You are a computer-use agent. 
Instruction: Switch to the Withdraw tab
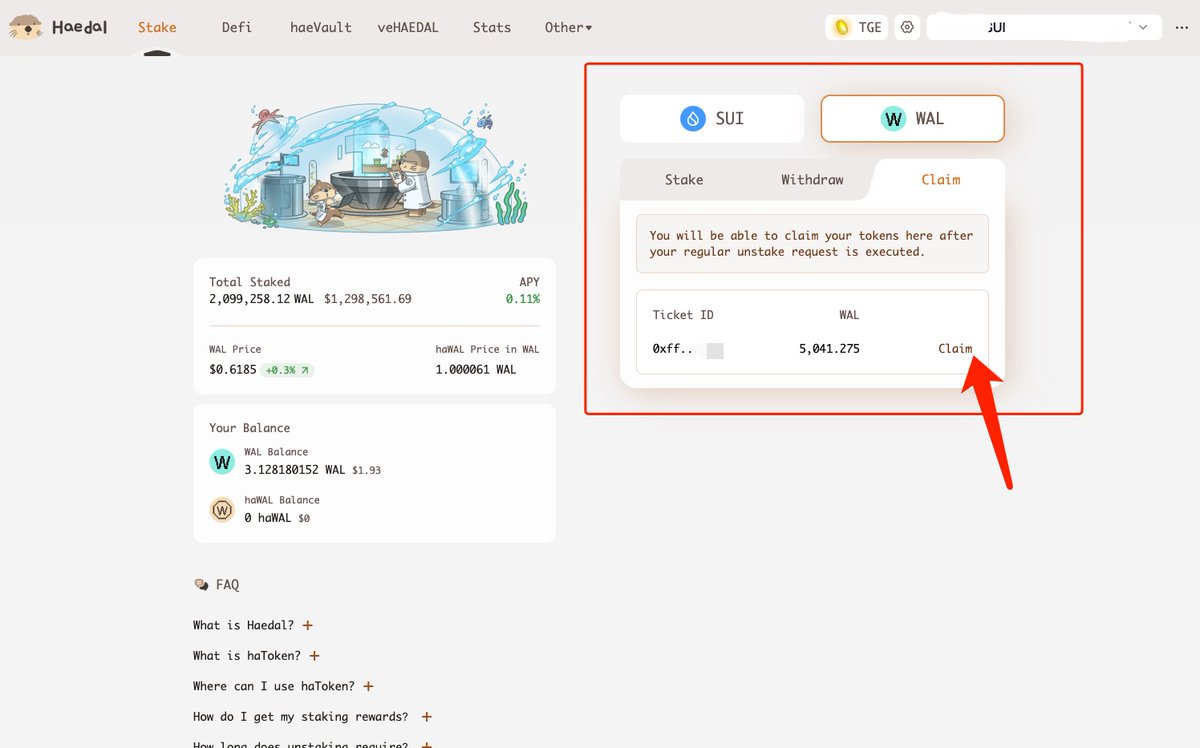point(812,180)
